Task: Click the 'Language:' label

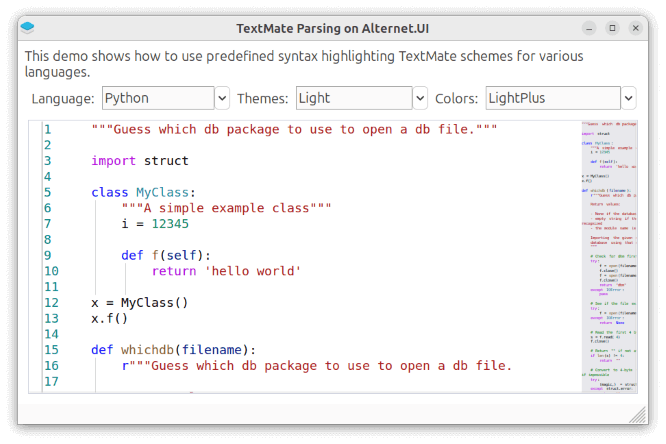Action: coord(63,99)
